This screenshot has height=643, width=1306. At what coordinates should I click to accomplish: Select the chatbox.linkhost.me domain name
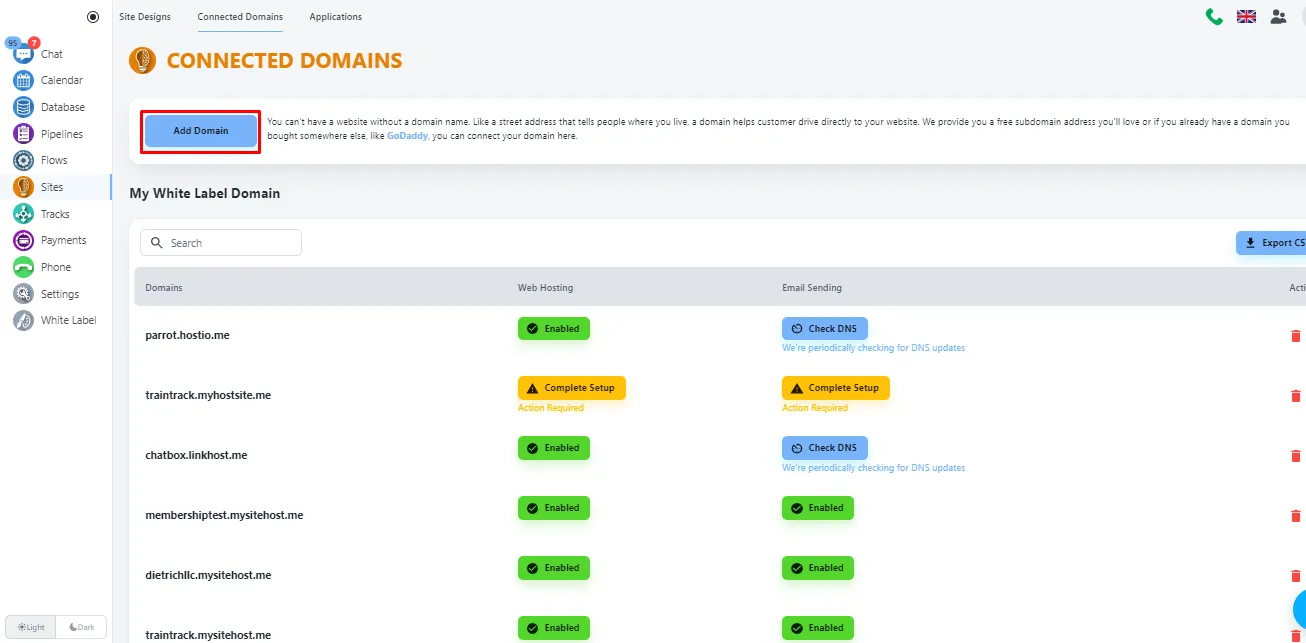(x=196, y=455)
